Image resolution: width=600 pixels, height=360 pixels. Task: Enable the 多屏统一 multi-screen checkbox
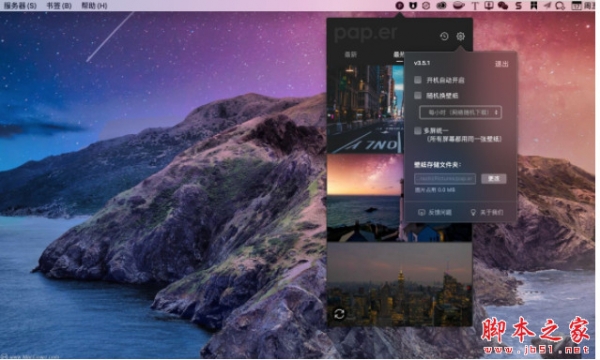coord(418,130)
